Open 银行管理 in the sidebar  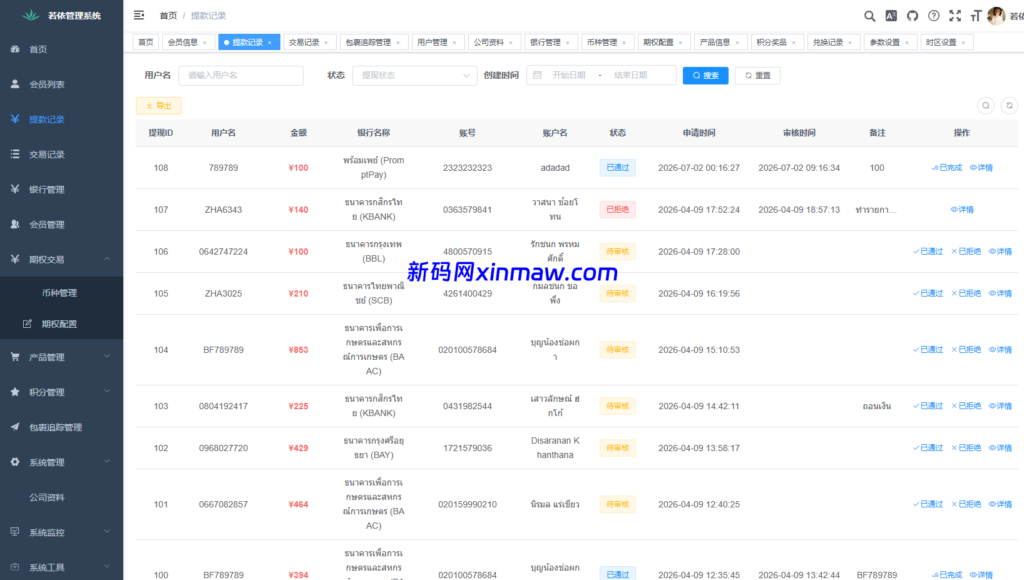pyautogui.click(x=61, y=189)
